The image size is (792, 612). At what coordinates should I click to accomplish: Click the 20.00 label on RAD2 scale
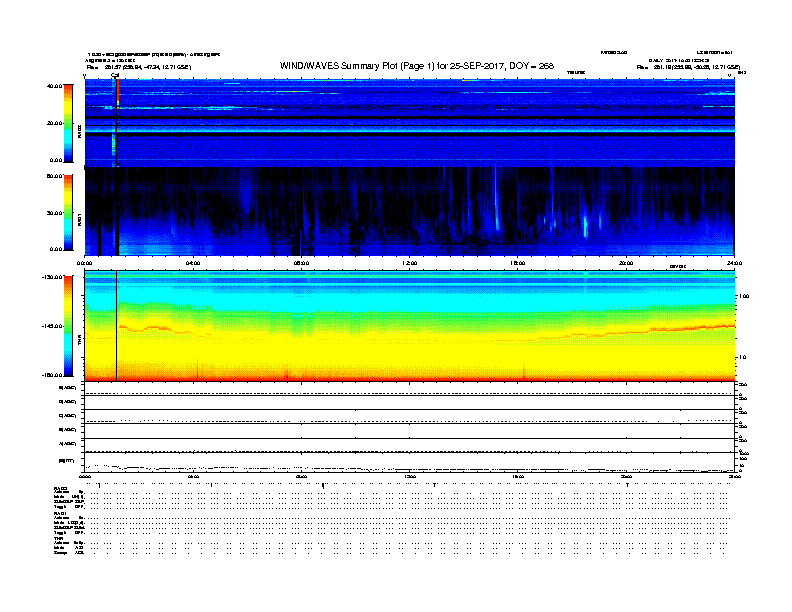[55, 123]
